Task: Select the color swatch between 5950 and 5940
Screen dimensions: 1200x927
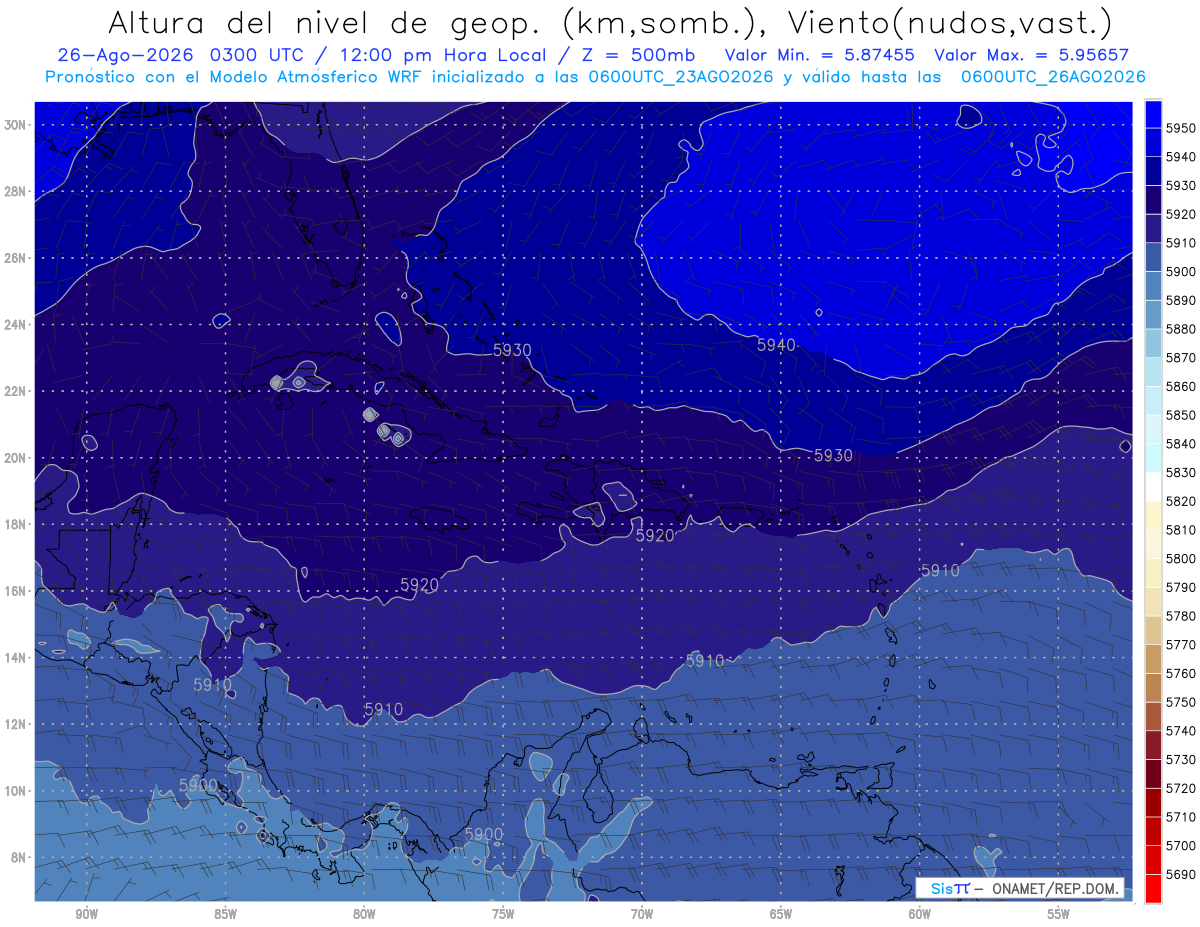Action: [1153, 142]
